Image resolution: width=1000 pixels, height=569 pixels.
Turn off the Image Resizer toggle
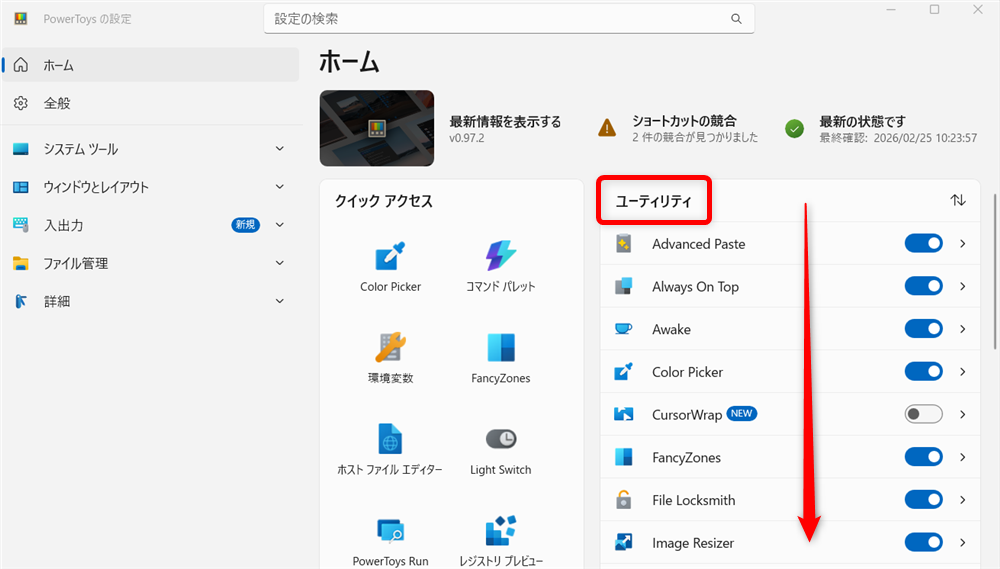pos(923,543)
